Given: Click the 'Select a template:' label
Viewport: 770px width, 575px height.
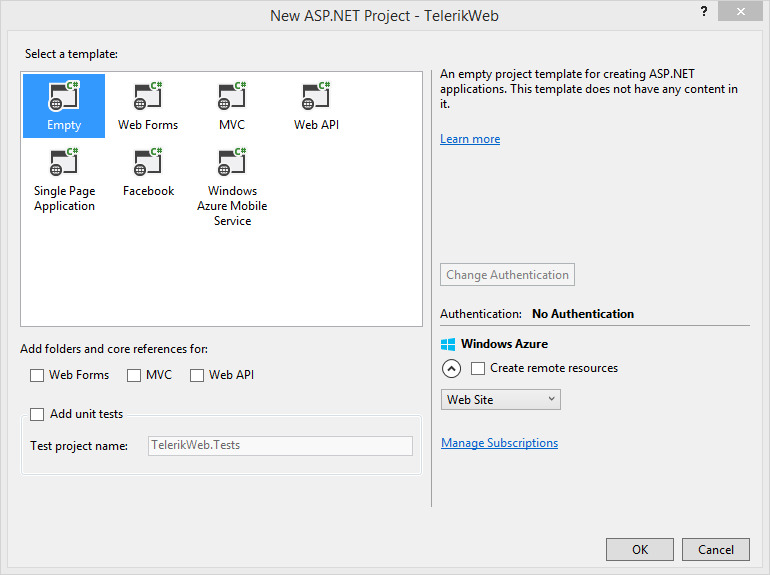Looking at the screenshot, I should point(72,54).
